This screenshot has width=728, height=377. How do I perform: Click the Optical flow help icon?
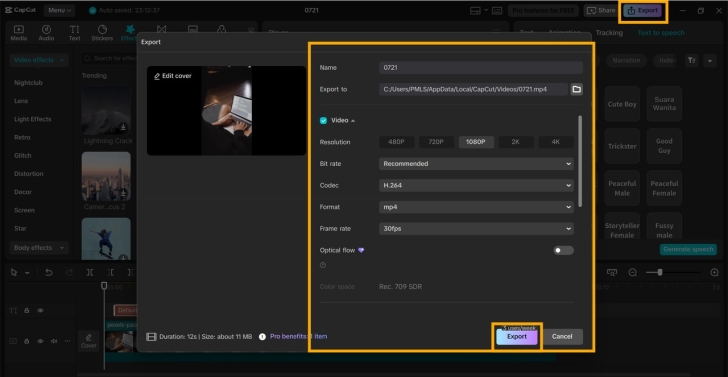click(x=323, y=265)
